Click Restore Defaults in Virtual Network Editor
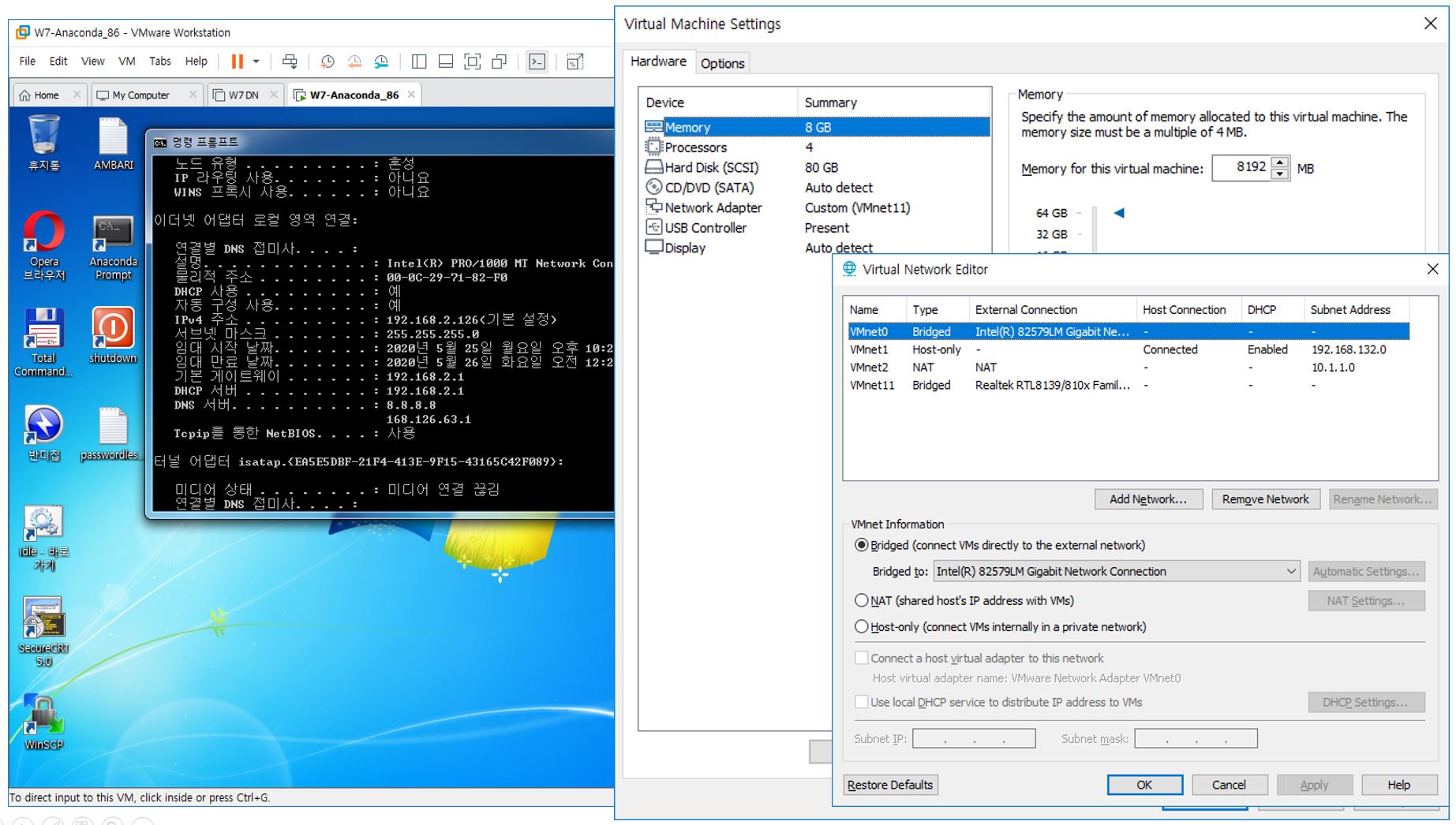The height and width of the screenshot is (825, 1456). pyautogui.click(x=890, y=785)
